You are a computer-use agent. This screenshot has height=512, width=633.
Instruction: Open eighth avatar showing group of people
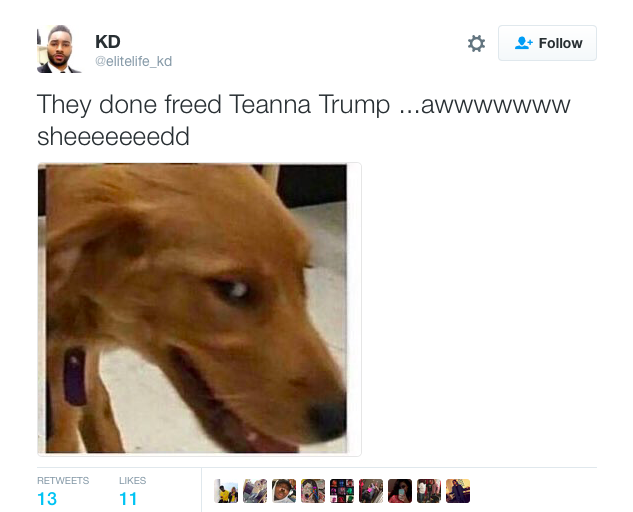(x=429, y=491)
